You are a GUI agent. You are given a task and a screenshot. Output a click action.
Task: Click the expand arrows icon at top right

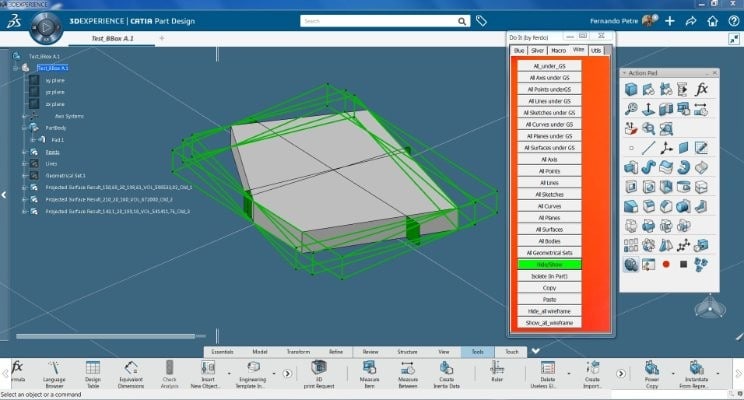click(x=734, y=39)
